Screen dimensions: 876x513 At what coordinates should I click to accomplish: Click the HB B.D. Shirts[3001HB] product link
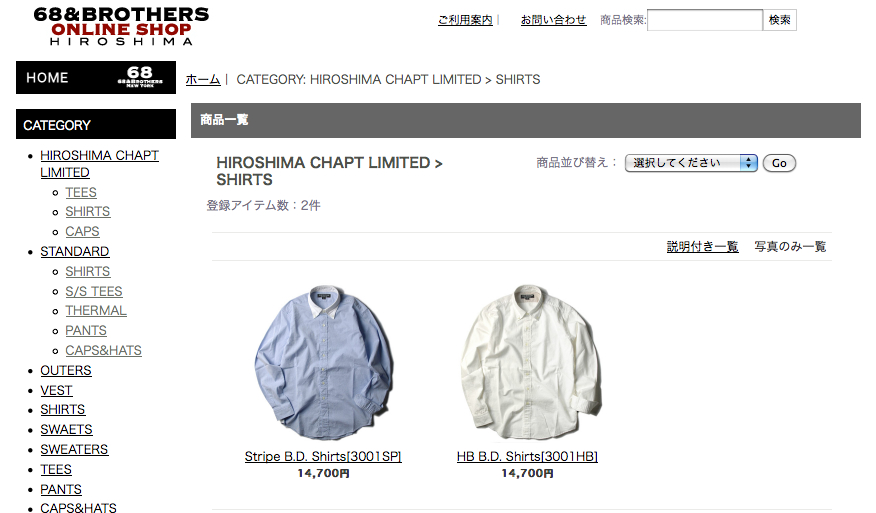(527, 457)
